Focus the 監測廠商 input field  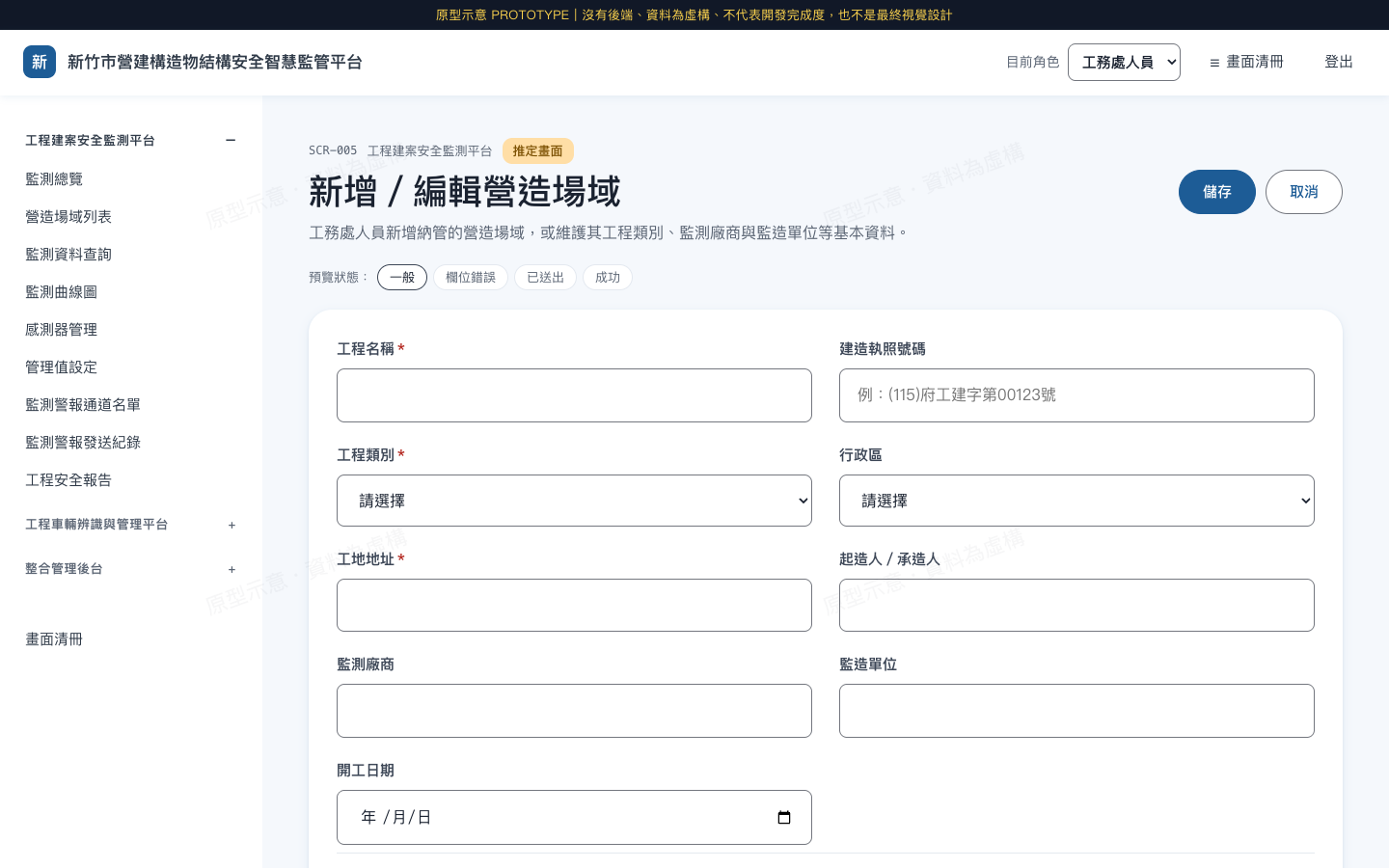tap(574, 711)
